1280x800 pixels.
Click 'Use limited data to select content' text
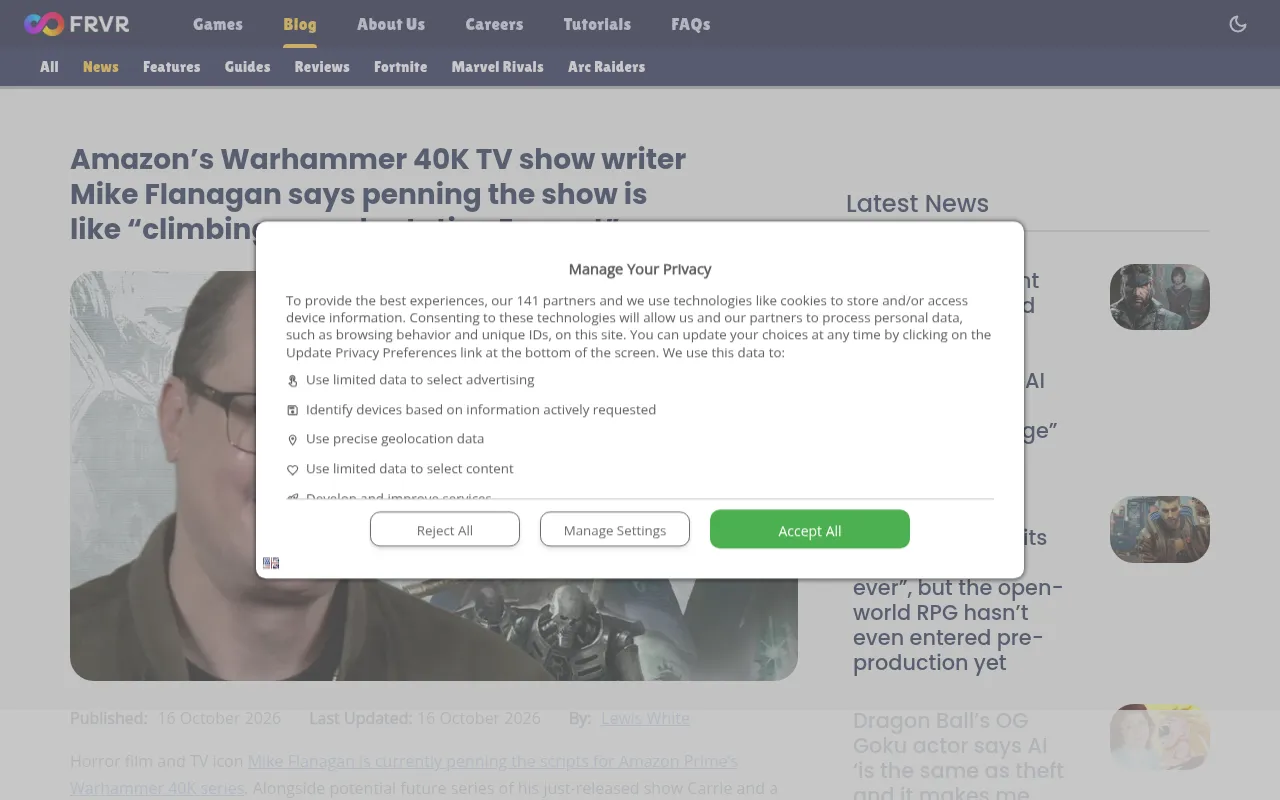(x=410, y=468)
